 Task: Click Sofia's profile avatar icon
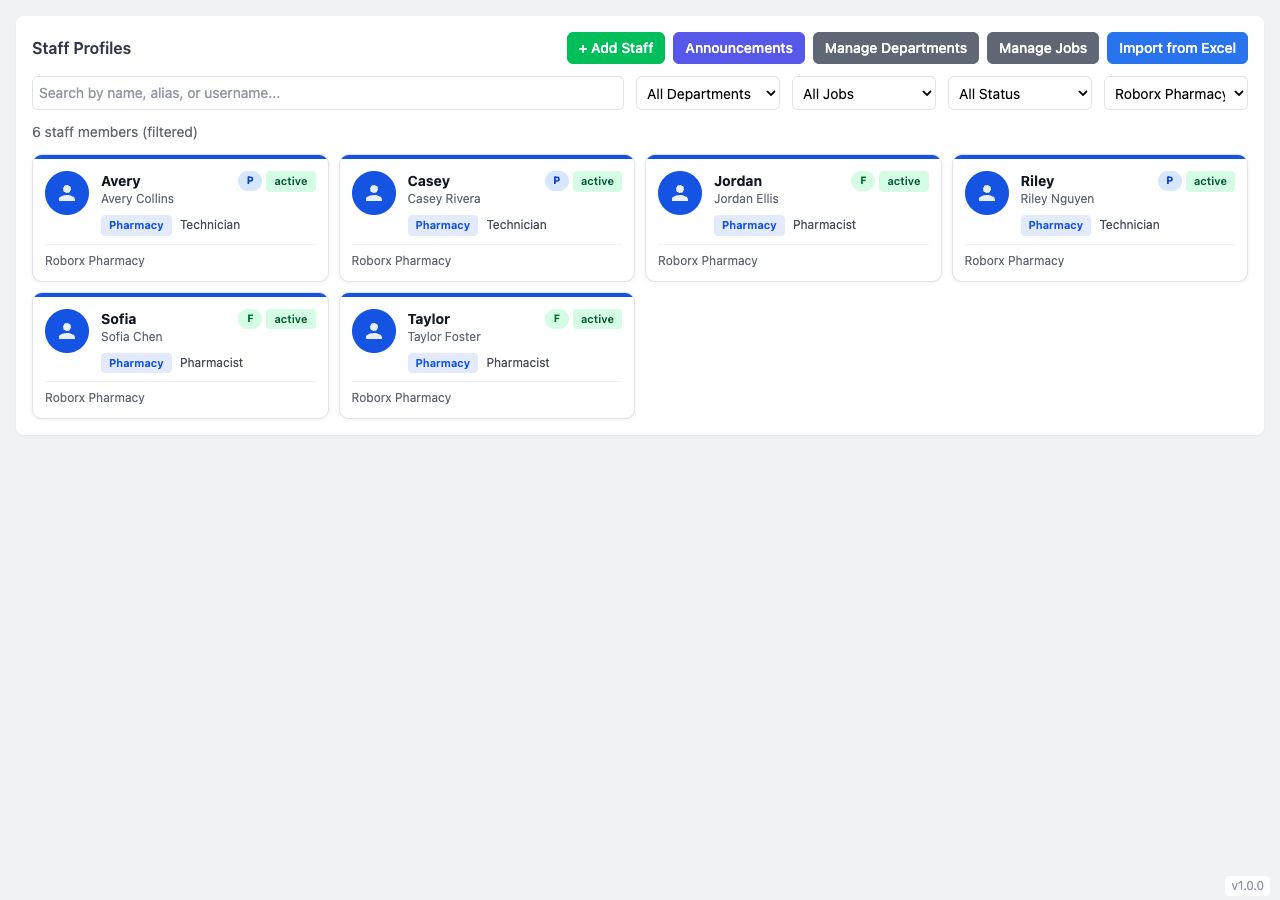[67, 331]
